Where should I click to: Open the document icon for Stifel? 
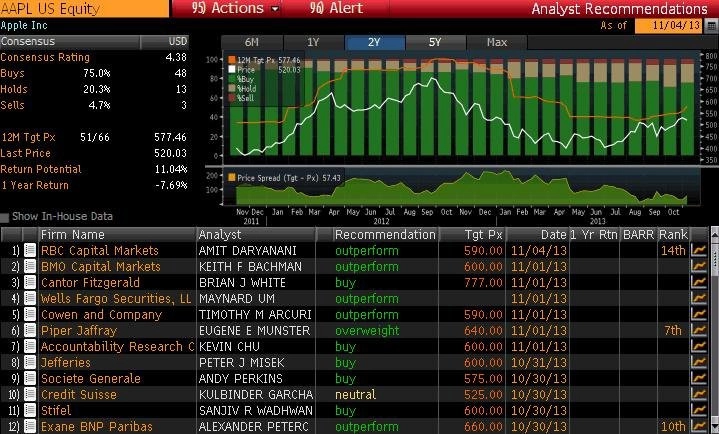30,411
